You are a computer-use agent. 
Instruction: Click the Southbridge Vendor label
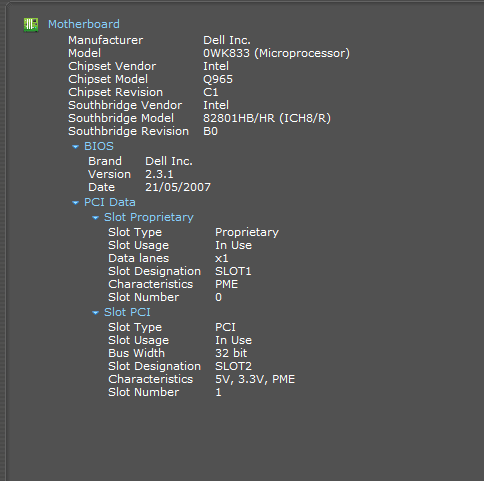pyautogui.click(x=125, y=105)
